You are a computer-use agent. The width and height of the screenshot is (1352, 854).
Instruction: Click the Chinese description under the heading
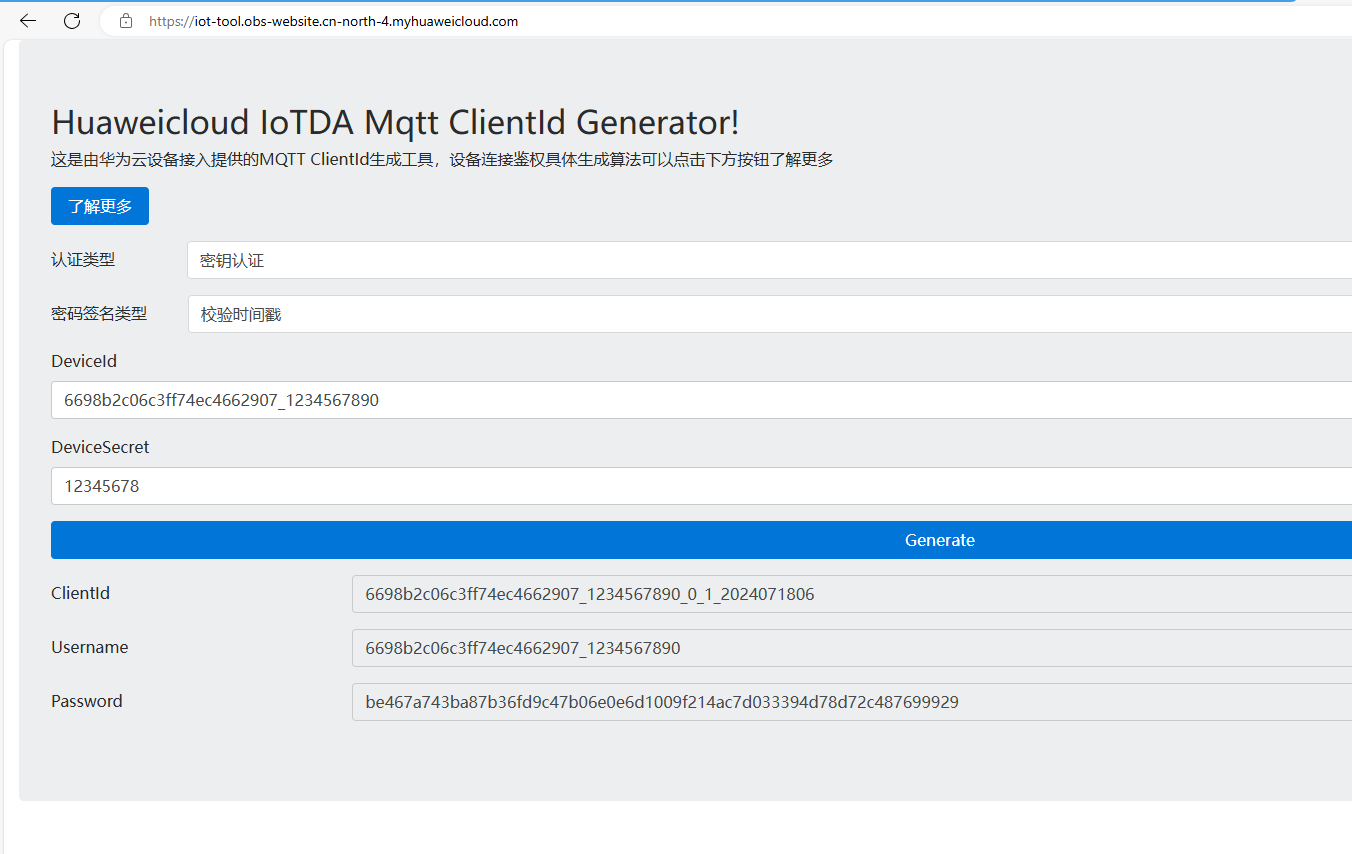point(442,159)
